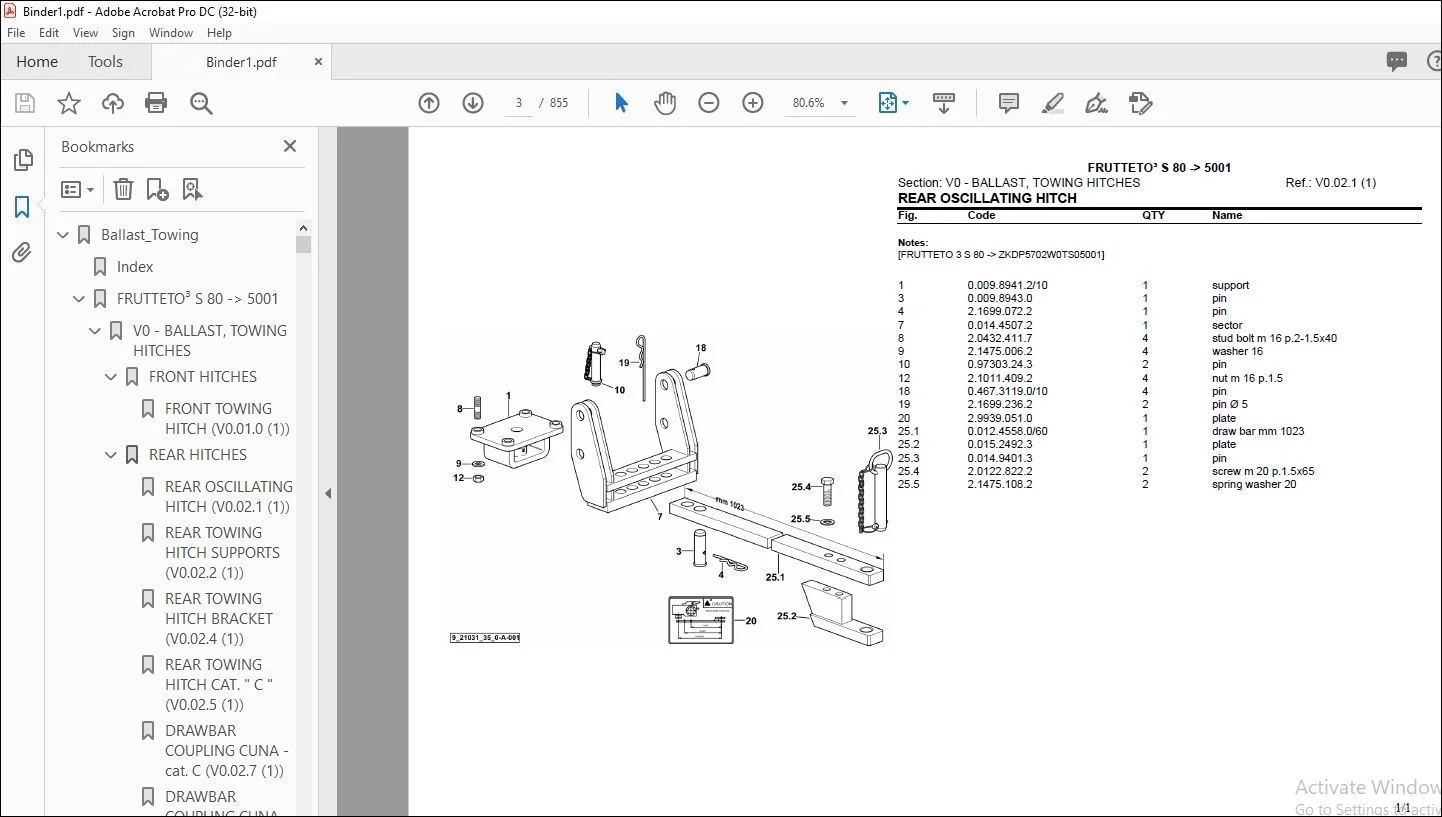This screenshot has width=1442, height=817.
Task: Jump to REAR TOWING HITCH BRACKET bookmark
Action: click(219, 618)
